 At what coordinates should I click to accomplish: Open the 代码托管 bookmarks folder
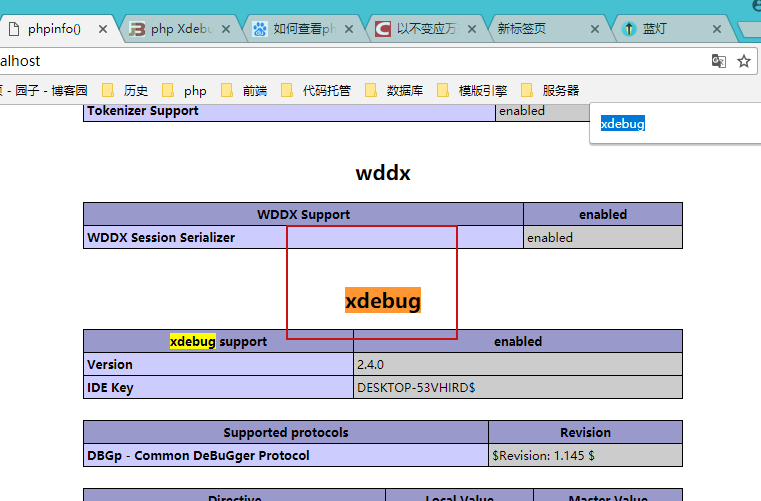(x=316, y=90)
